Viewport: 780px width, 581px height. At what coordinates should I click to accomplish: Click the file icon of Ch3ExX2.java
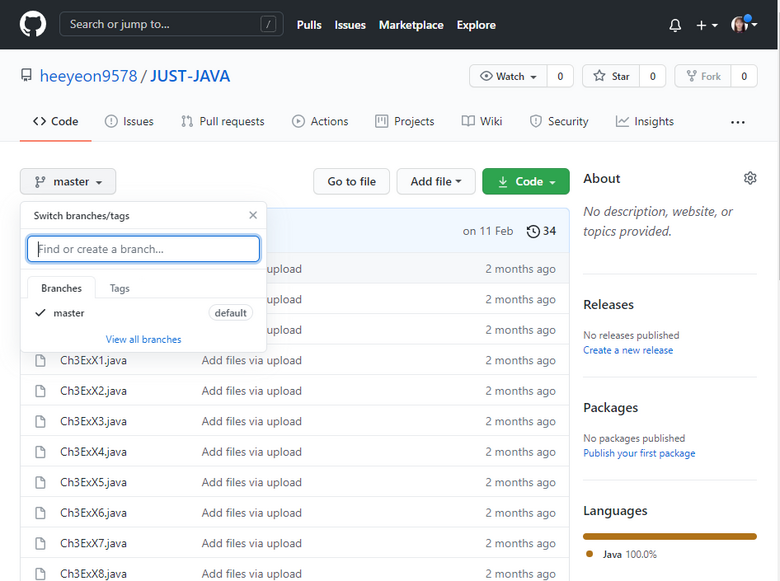pos(40,391)
